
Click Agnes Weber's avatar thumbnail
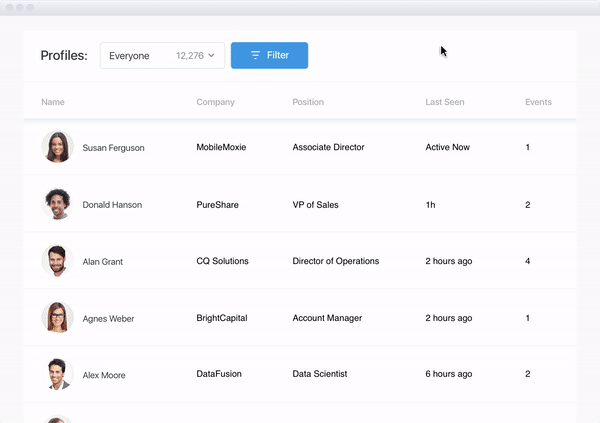tap(57, 317)
